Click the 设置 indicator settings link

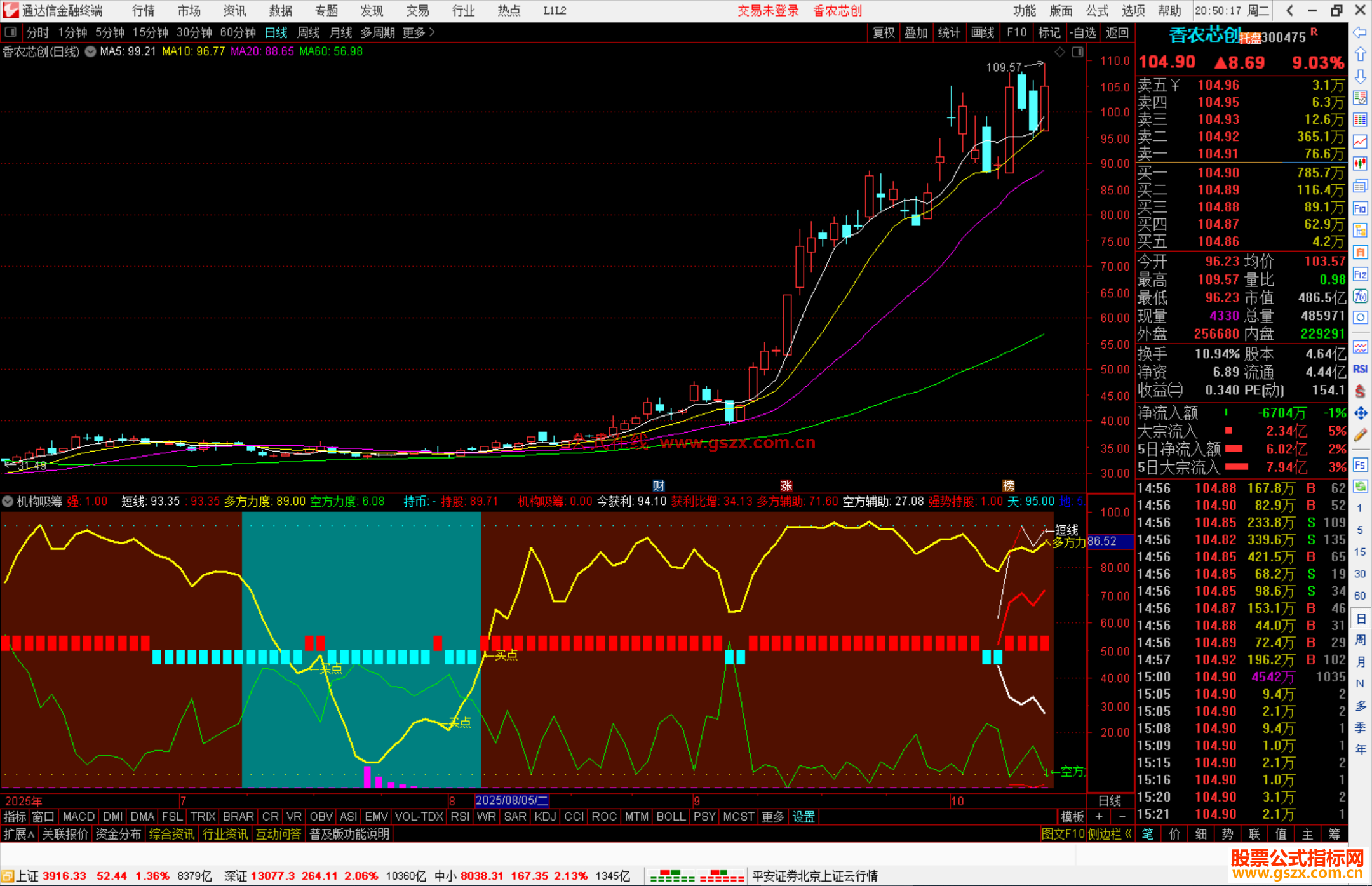(x=803, y=817)
